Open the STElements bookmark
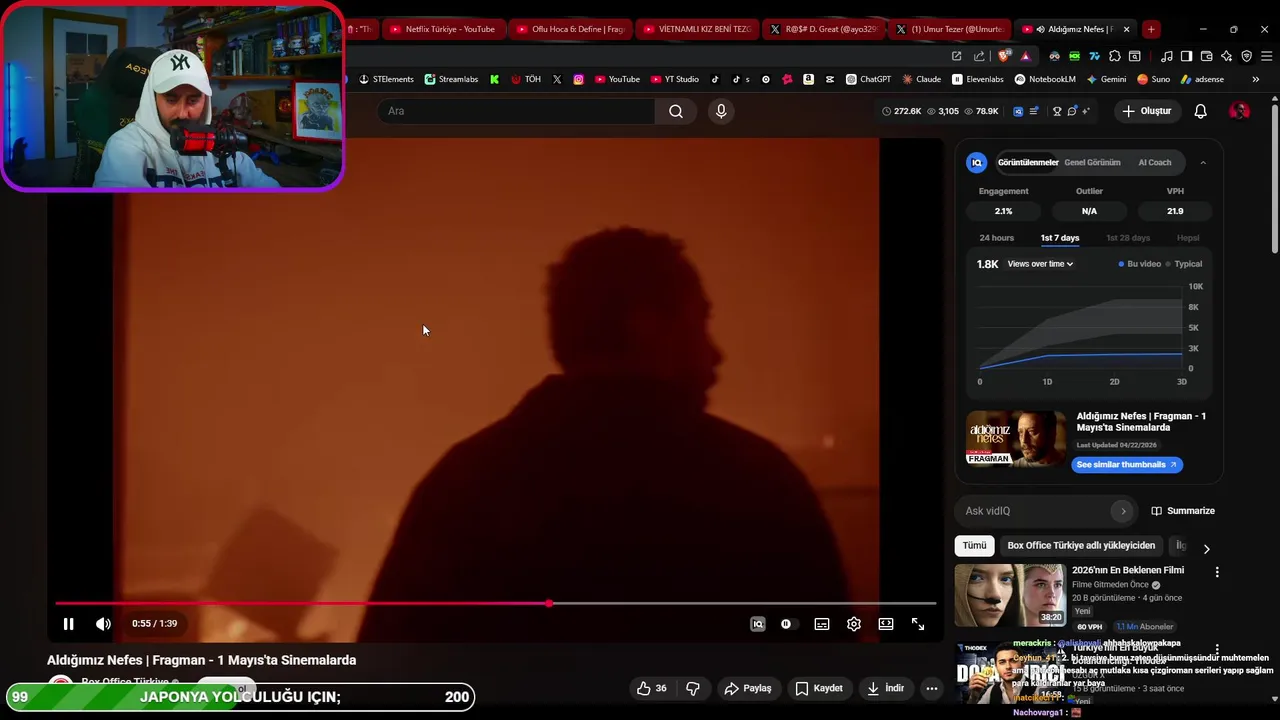The width and height of the screenshot is (1280, 720). click(386, 79)
